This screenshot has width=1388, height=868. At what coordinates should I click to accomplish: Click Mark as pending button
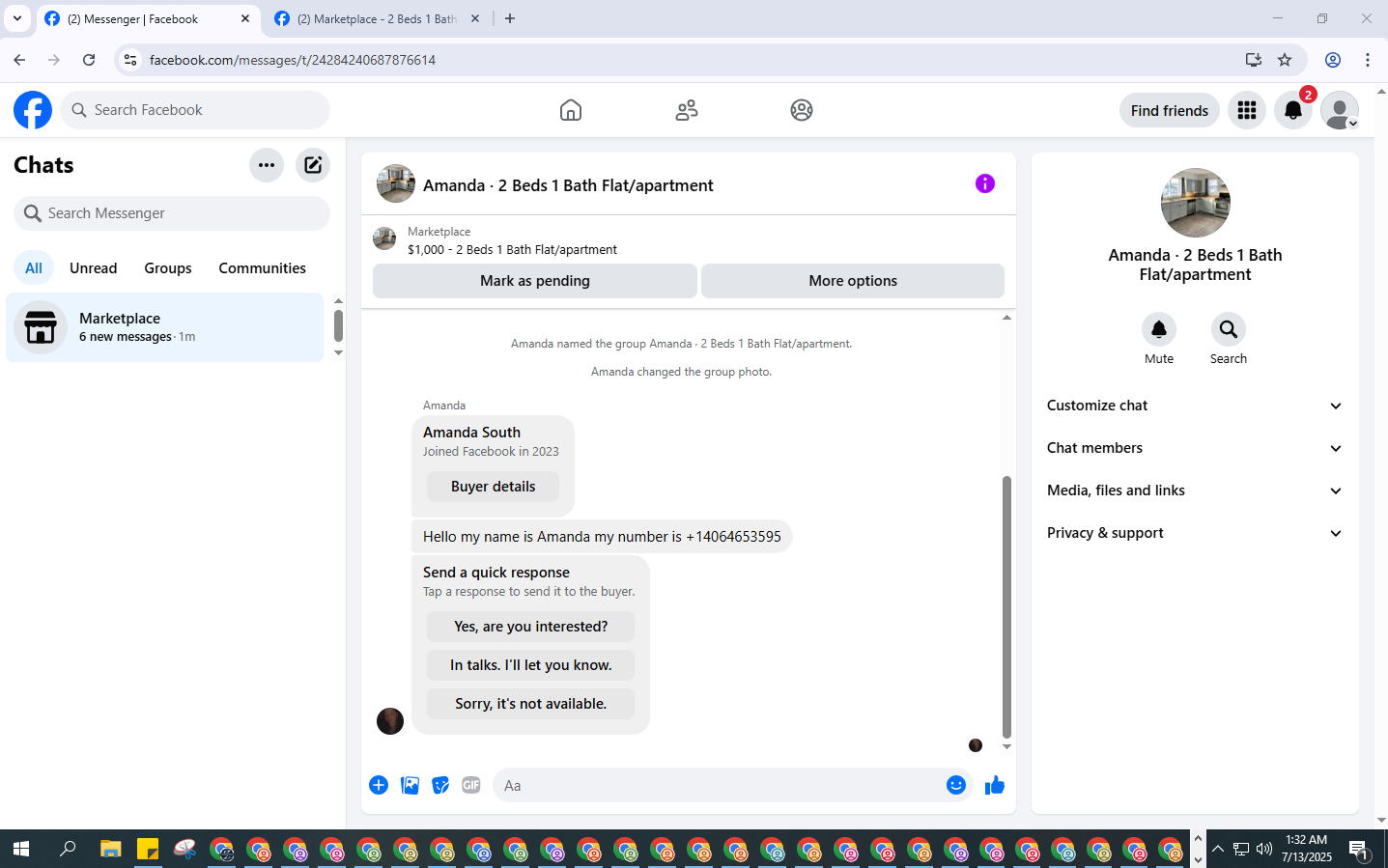pyautogui.click(x=535, y=281)
